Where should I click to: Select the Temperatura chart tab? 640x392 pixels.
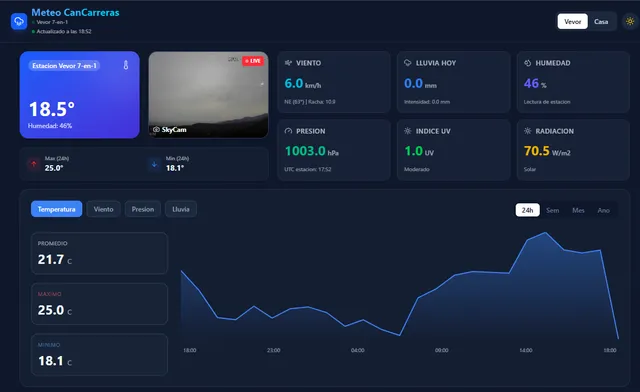point(56,209)
